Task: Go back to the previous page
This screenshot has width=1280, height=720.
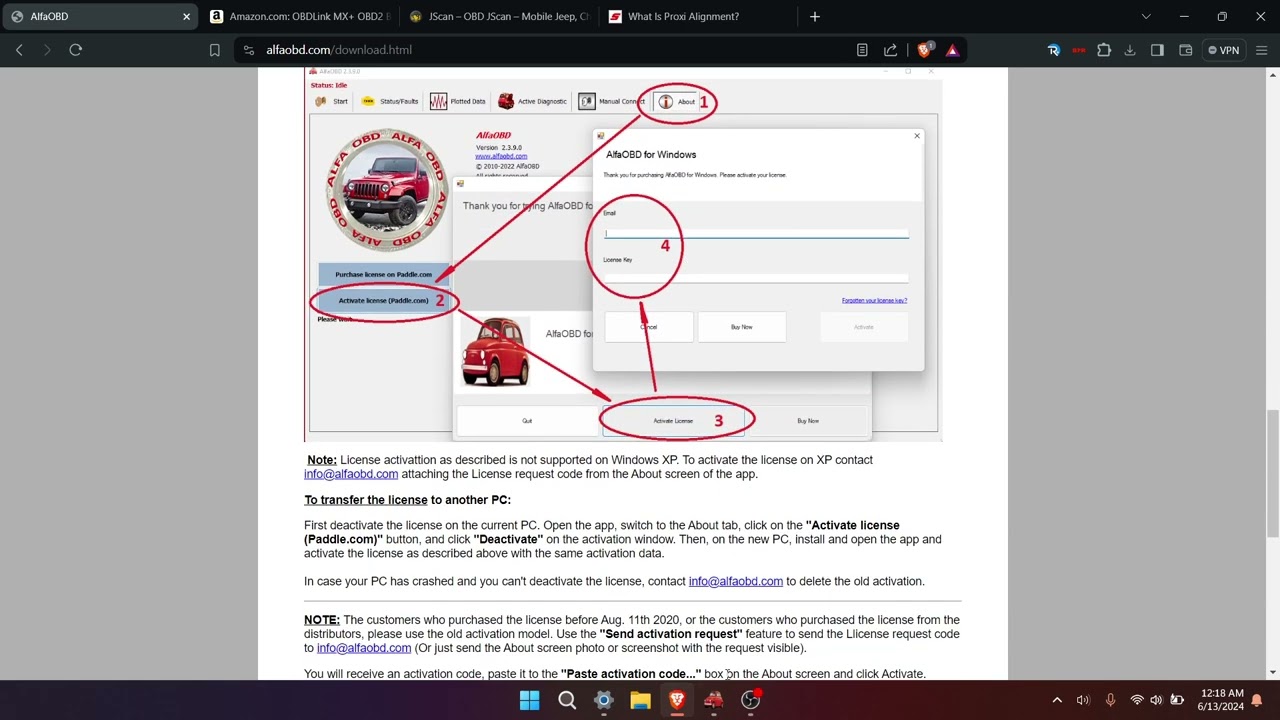Action: (19, 50)
